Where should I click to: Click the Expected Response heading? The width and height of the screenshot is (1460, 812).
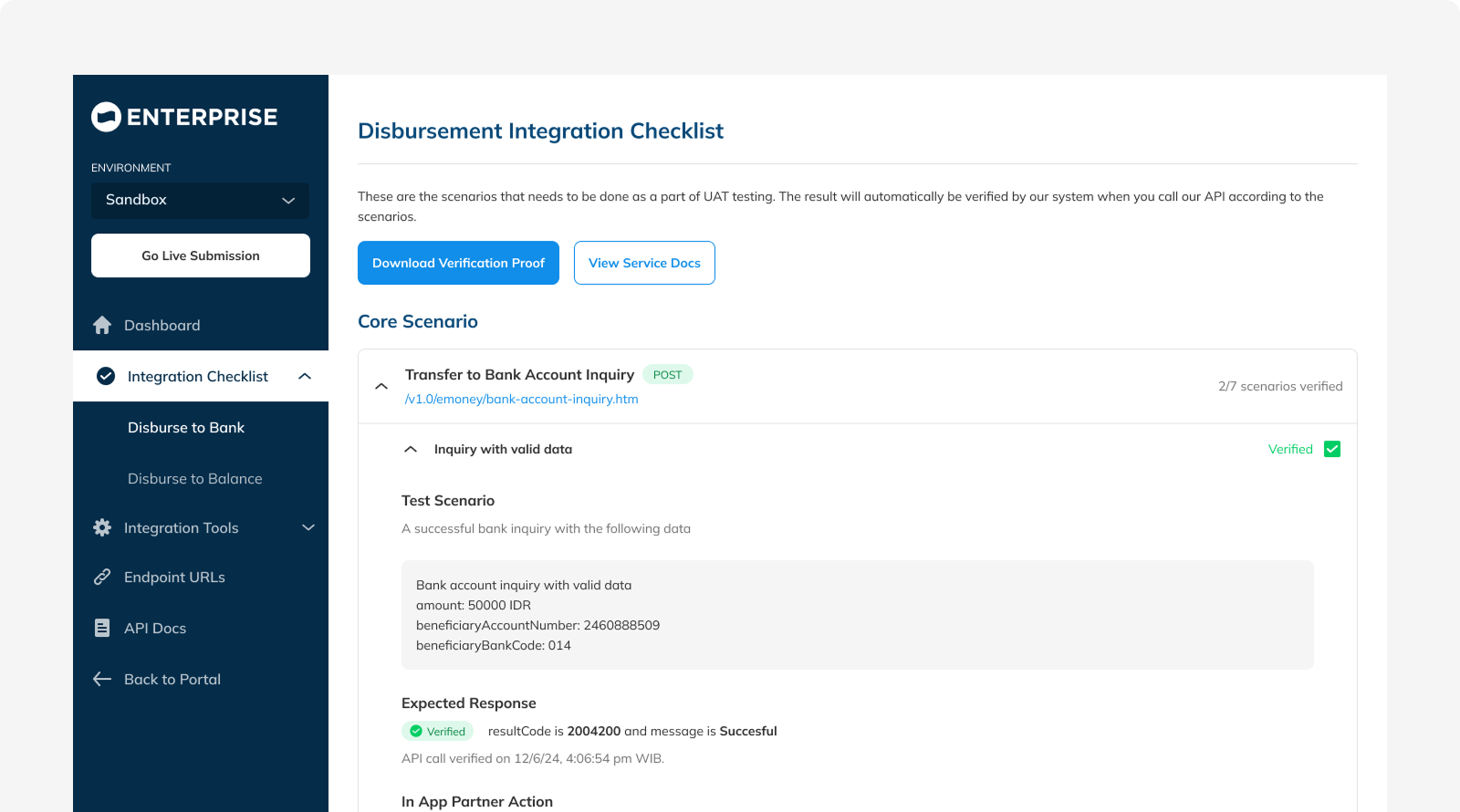469,703
